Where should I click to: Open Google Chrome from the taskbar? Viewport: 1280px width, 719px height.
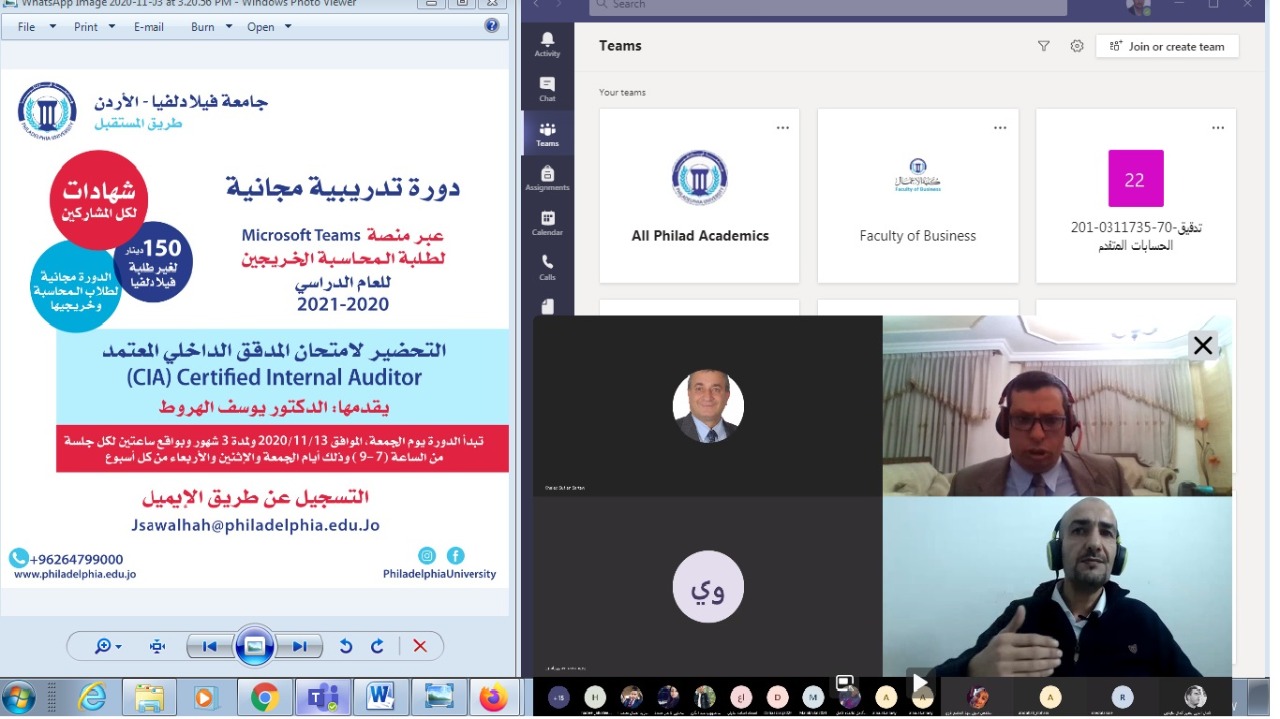point(264,697)
